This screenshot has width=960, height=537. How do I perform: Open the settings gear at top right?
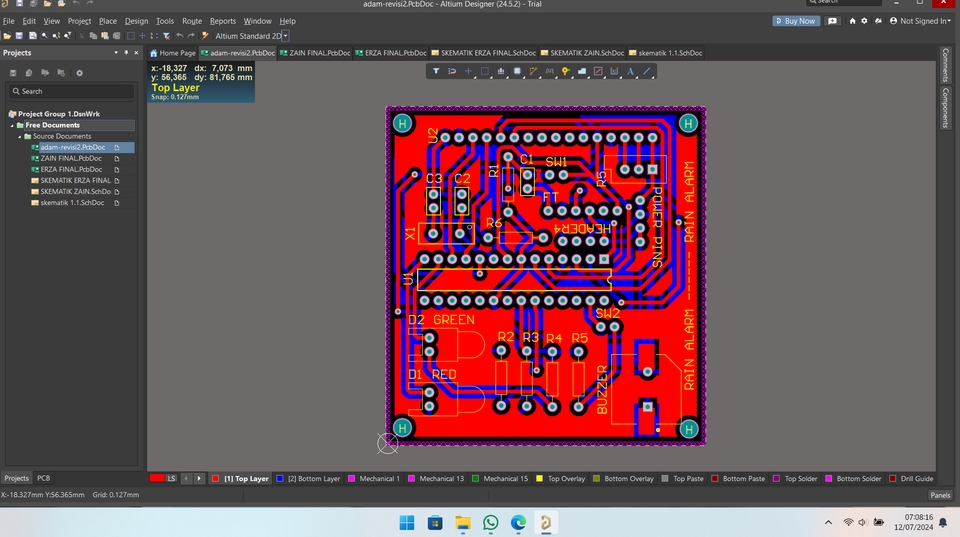[x=864, y=21]
